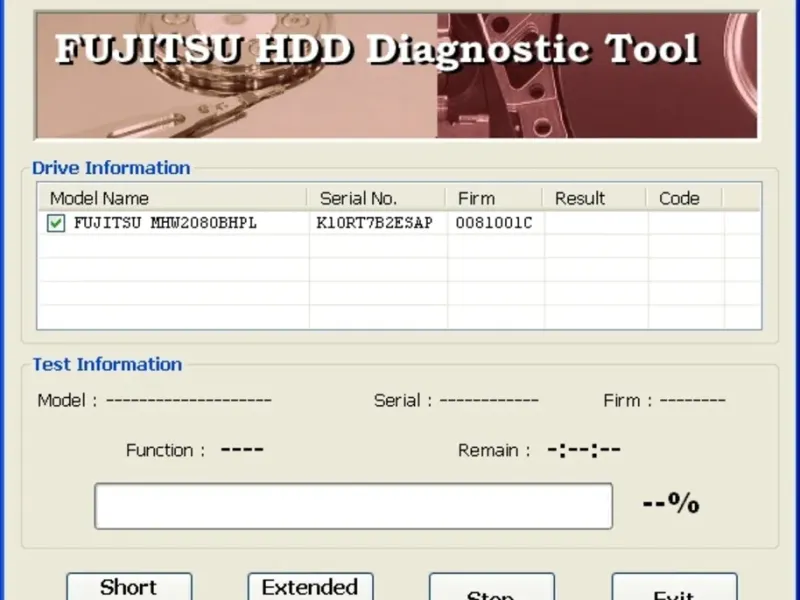Click the FUJITSU HDD Diagnostic Tool banner title

click(x=377, y=50)
